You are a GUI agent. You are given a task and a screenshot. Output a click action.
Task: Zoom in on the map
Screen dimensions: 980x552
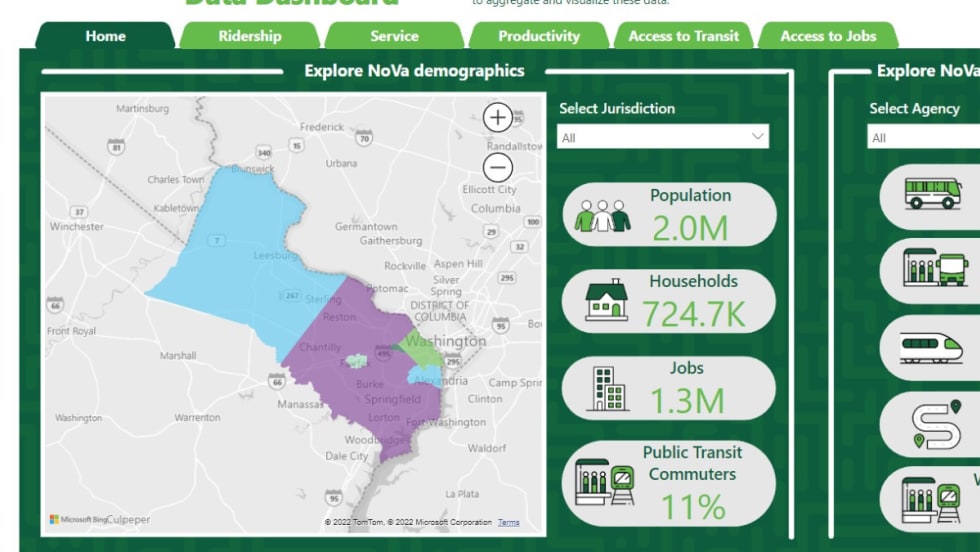tap(497, 118)
